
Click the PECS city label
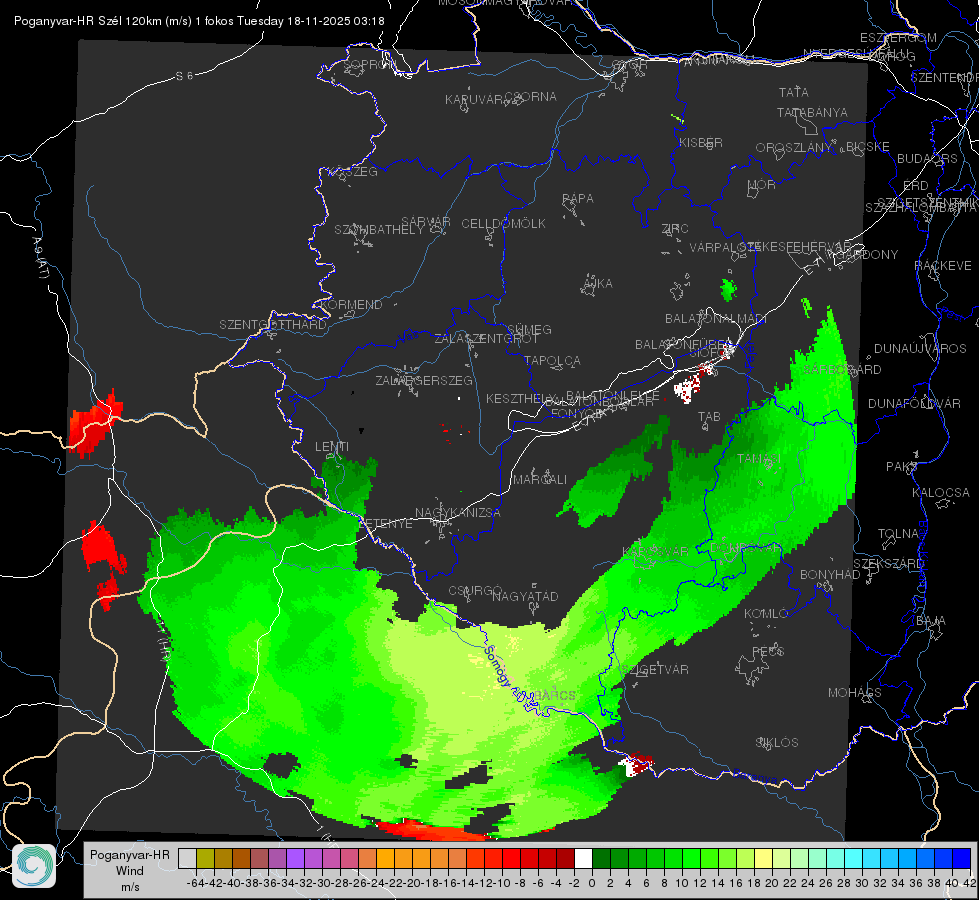pyautogui.click(x=768, y=651)
